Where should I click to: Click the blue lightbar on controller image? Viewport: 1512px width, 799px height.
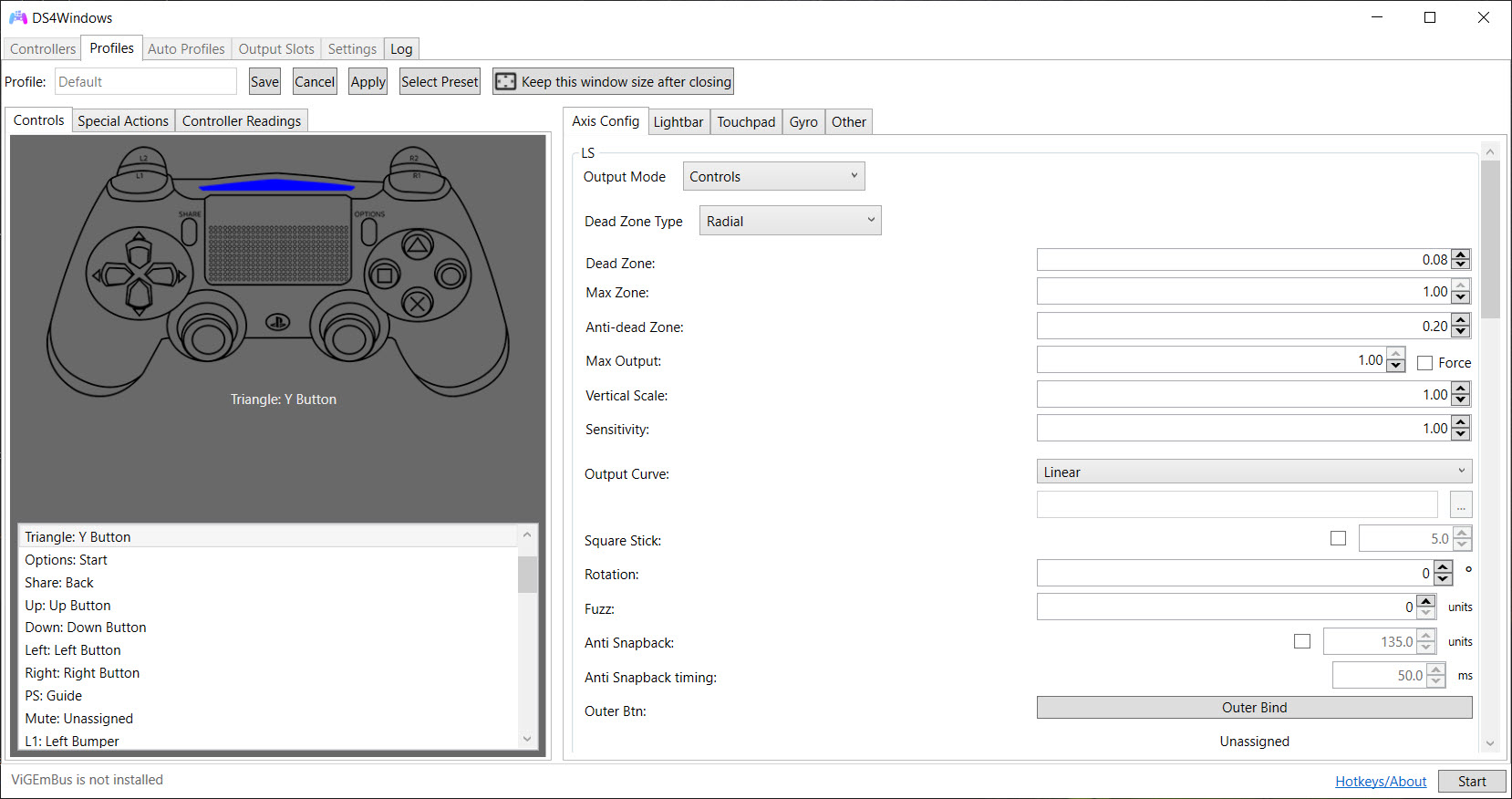(x=277, y=186)
